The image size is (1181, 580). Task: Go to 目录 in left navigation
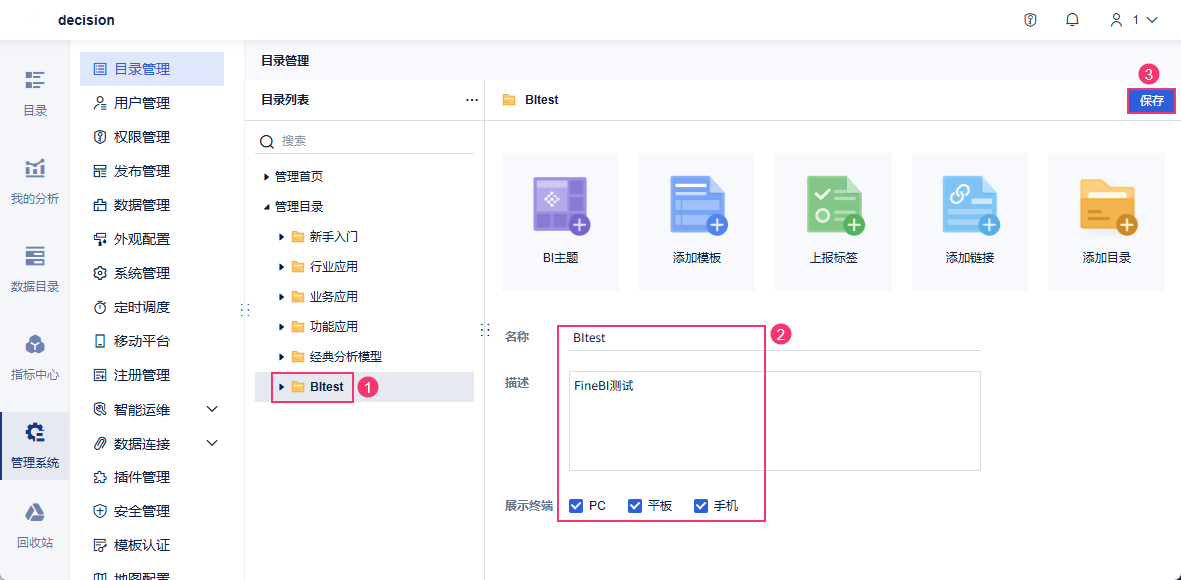click(x=35, y=94)
